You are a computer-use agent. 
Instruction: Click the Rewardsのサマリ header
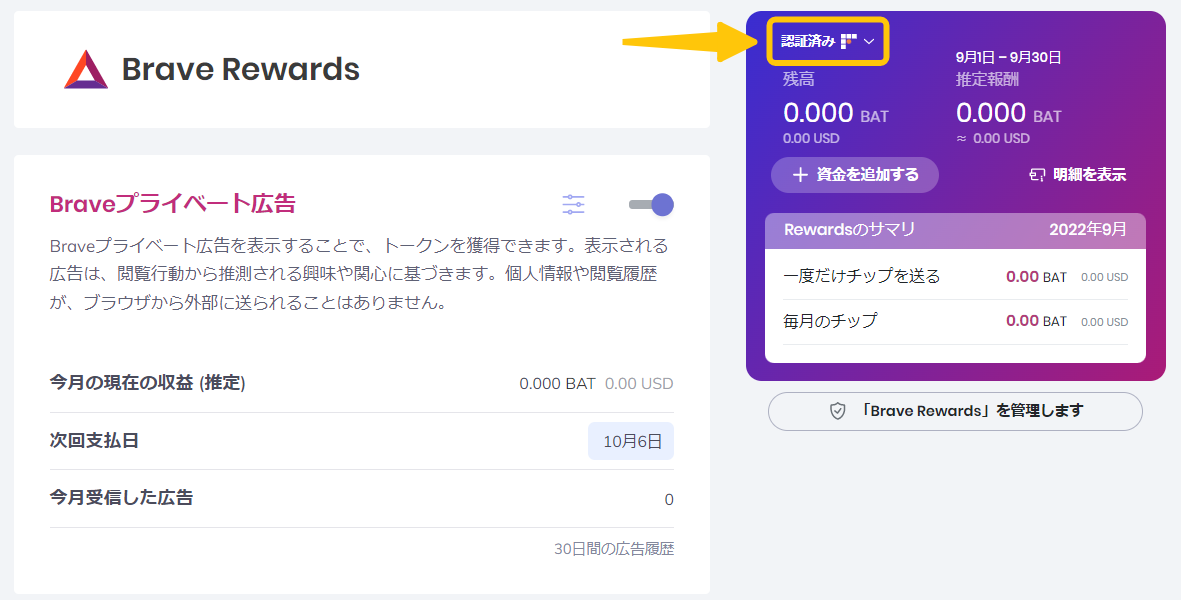[x=850, y=230]
